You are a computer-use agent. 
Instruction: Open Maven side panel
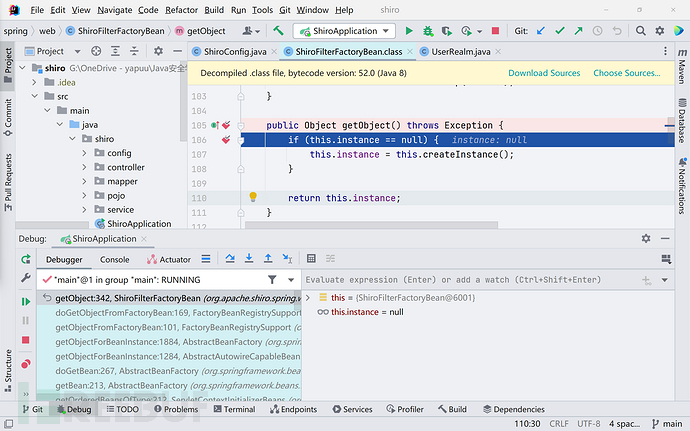tap(682, 66)
